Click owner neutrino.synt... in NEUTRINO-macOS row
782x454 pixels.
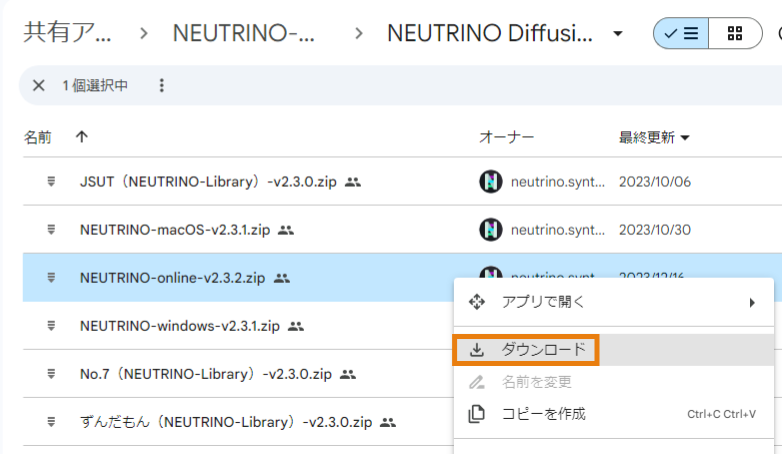click(x=558, y=230)
